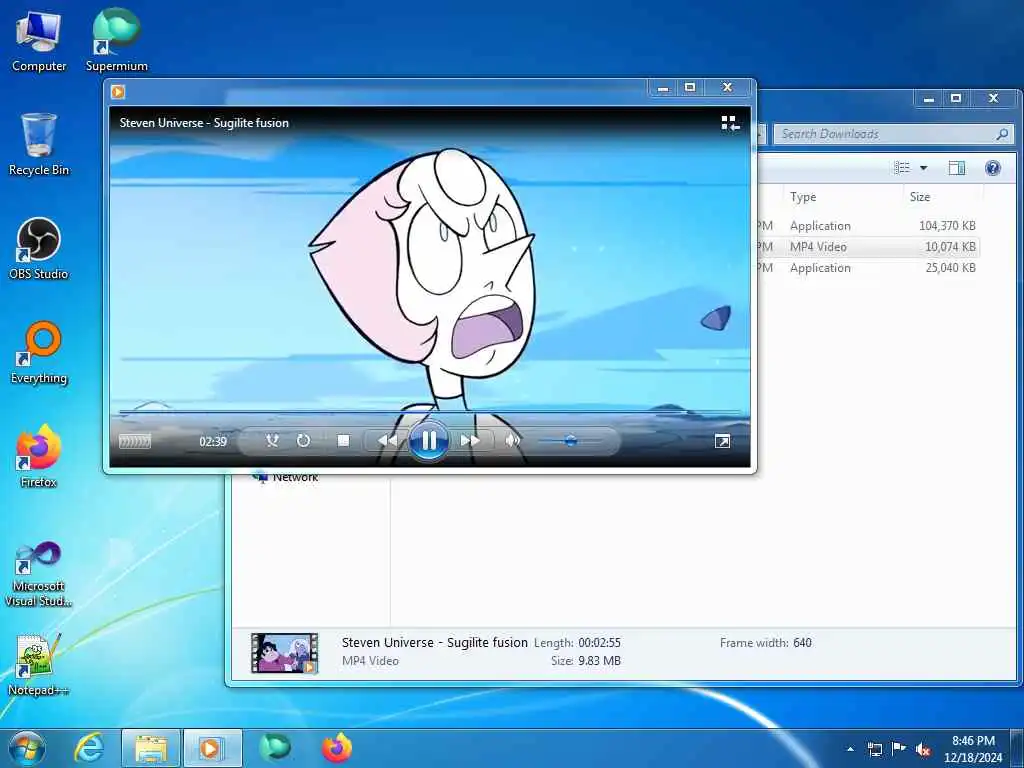Click the video title Steven Universe - Sugilite fusion
The height and width of the screenshot is (768, 1024).
tap(204, 123)
